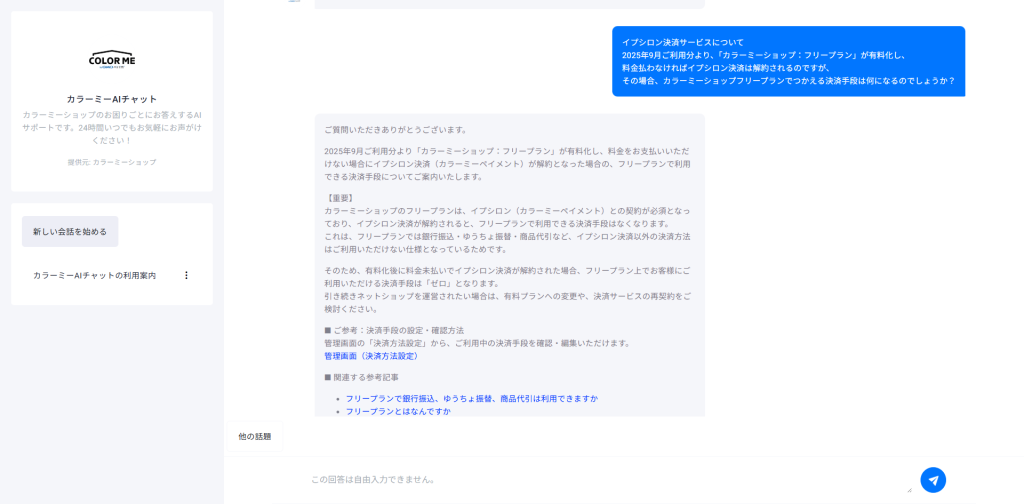Open the フリープランとはなんですか article link
The image size is (1024, 504).
[x=398, y=411]
